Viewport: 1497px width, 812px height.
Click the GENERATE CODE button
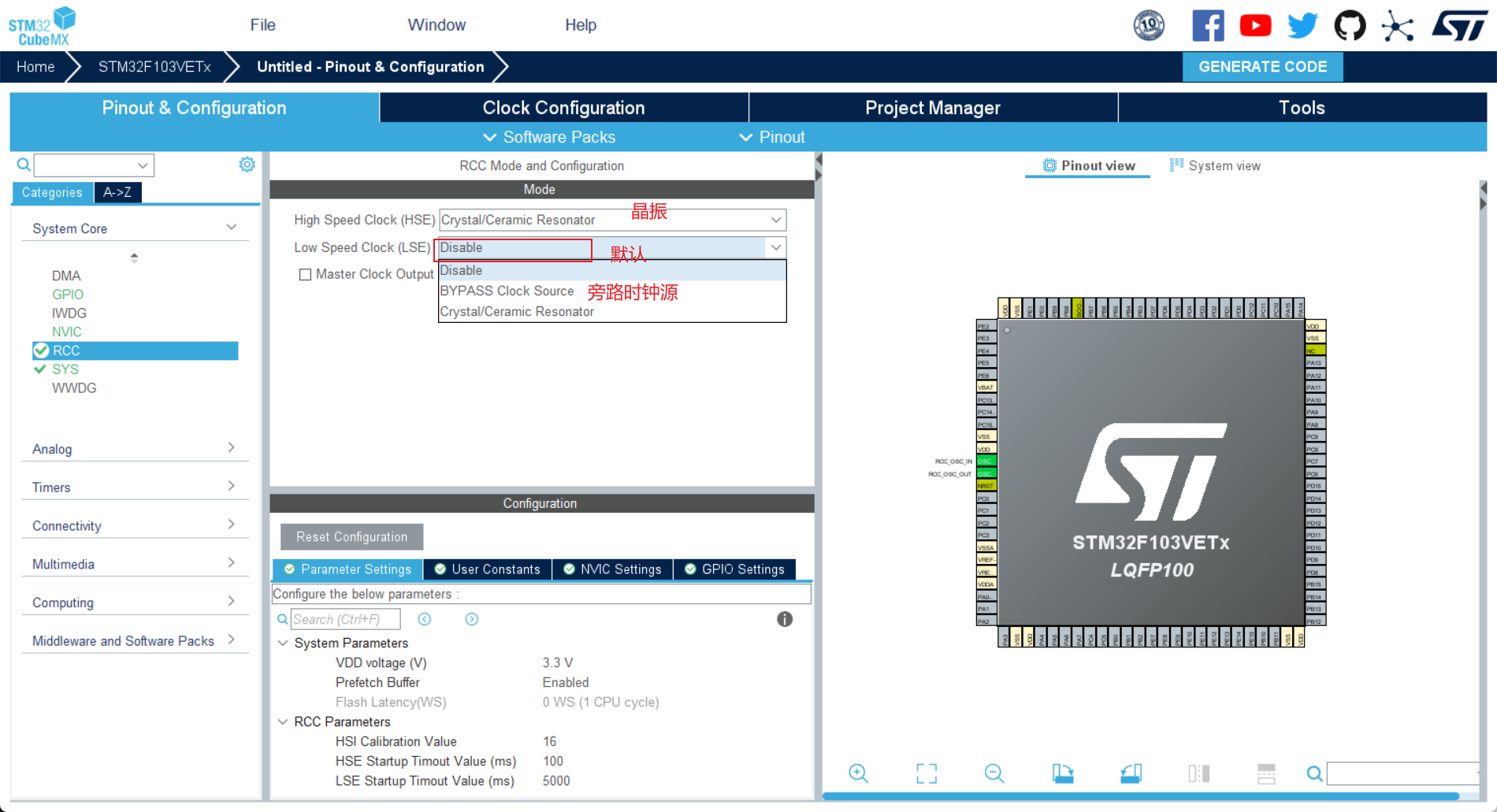click(1263, 67)
